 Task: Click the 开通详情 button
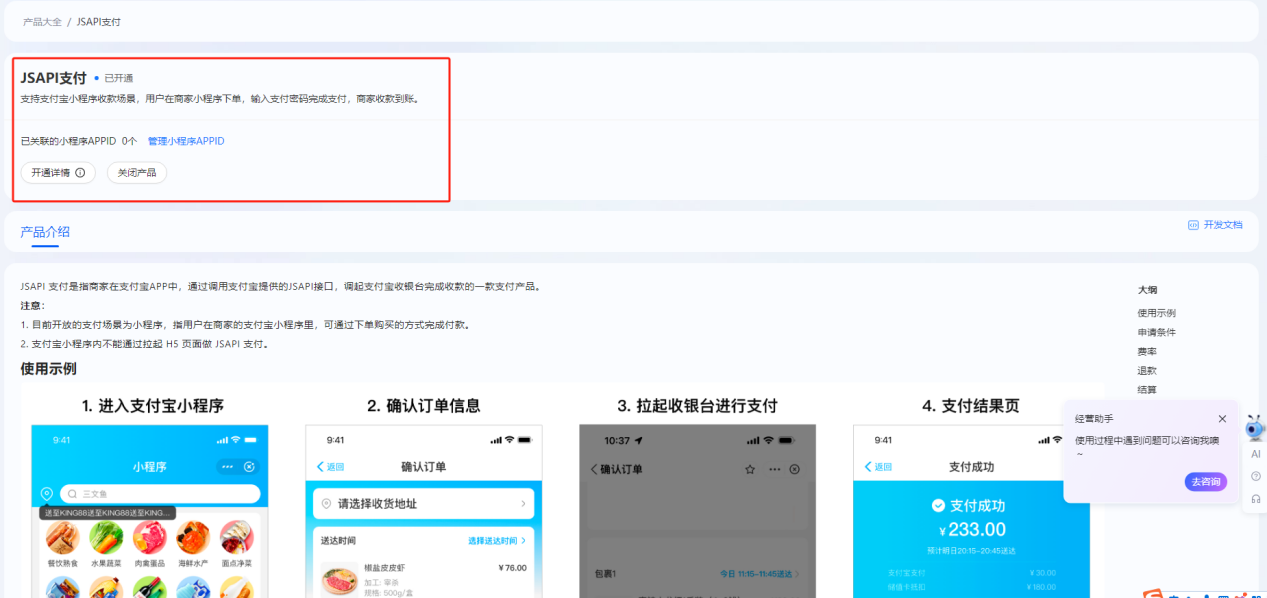pyautogui.click(x=52, y=172)
